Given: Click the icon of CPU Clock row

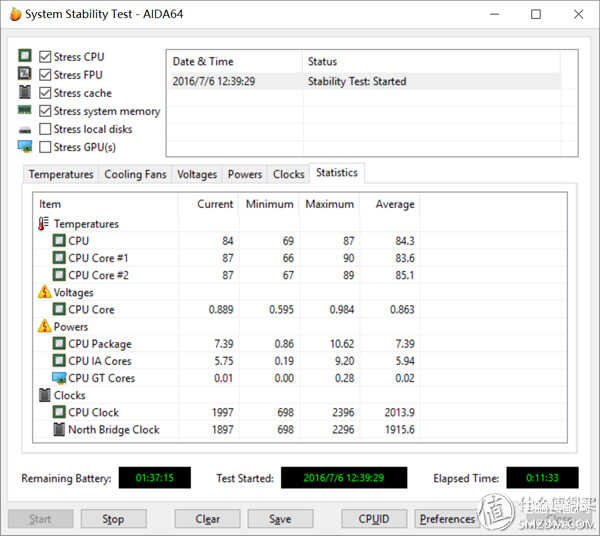Looking at the screenshot, I should (x=59, y=412).
